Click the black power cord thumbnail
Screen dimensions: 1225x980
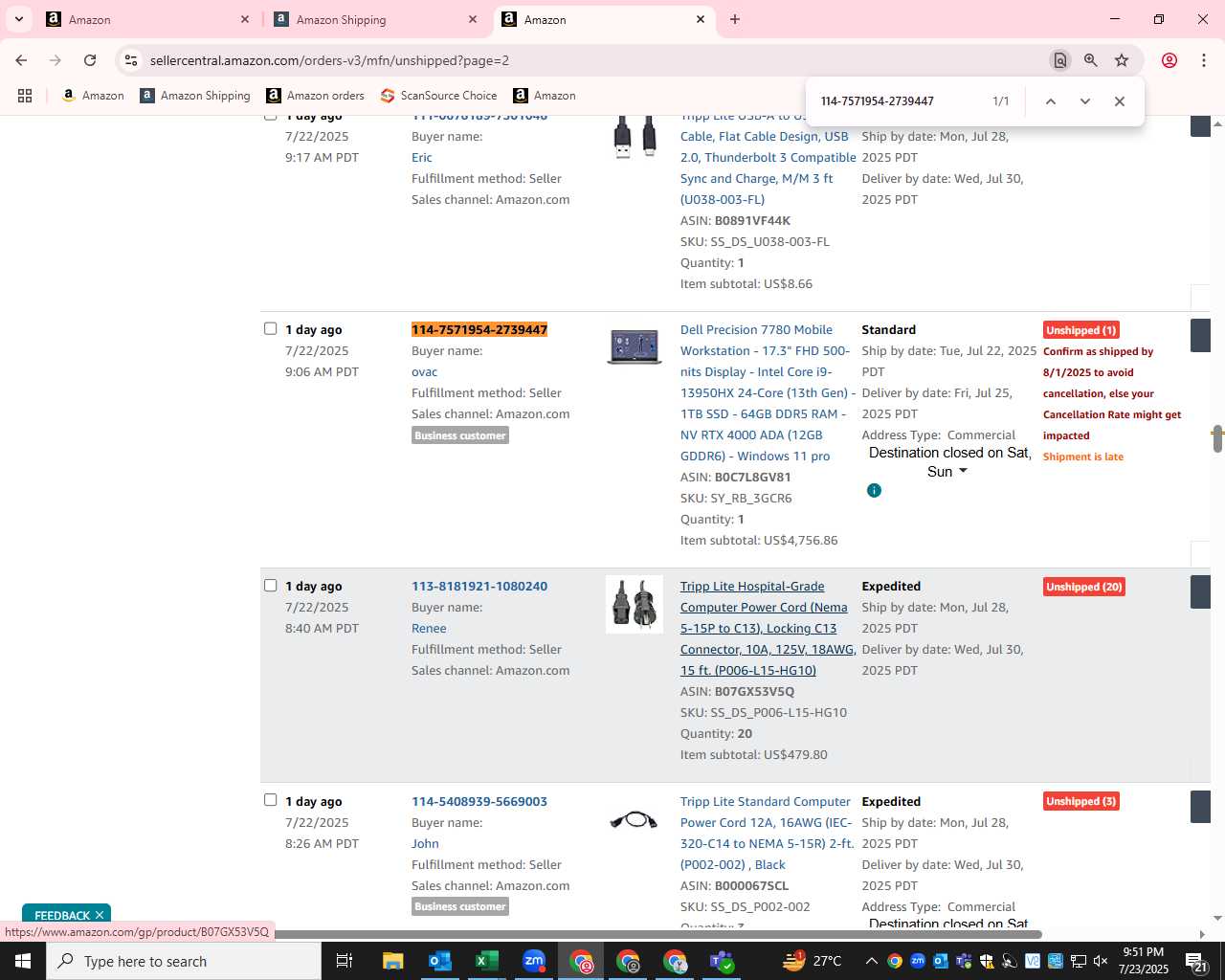coord(634,820)
